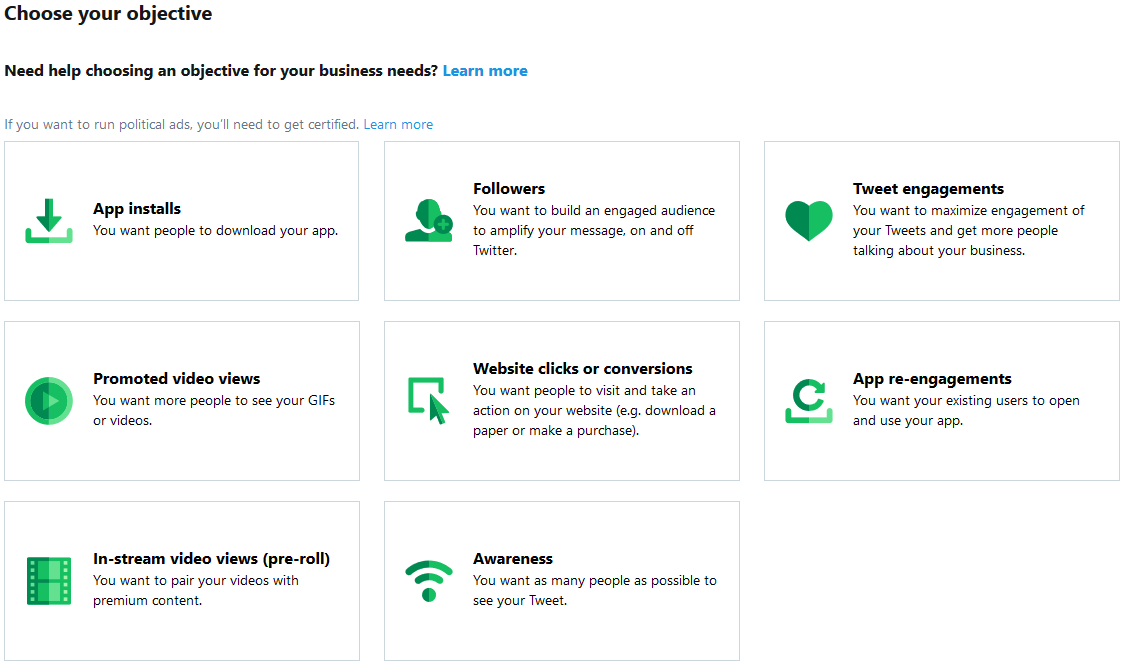
Task: Select the Promoted video views title
Action: [177, 379]
